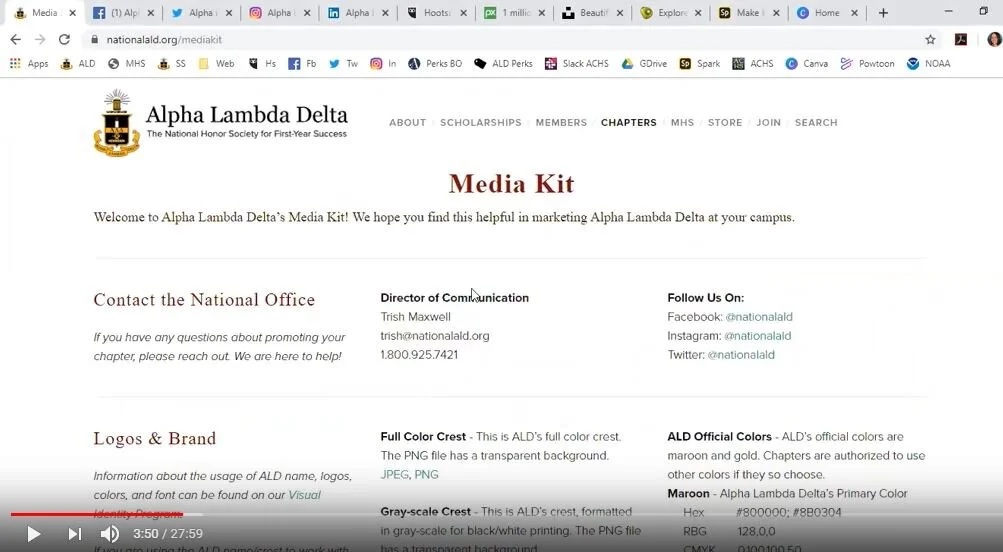Close the Explore browser tab
The image size is (1003, 552).
697,13
